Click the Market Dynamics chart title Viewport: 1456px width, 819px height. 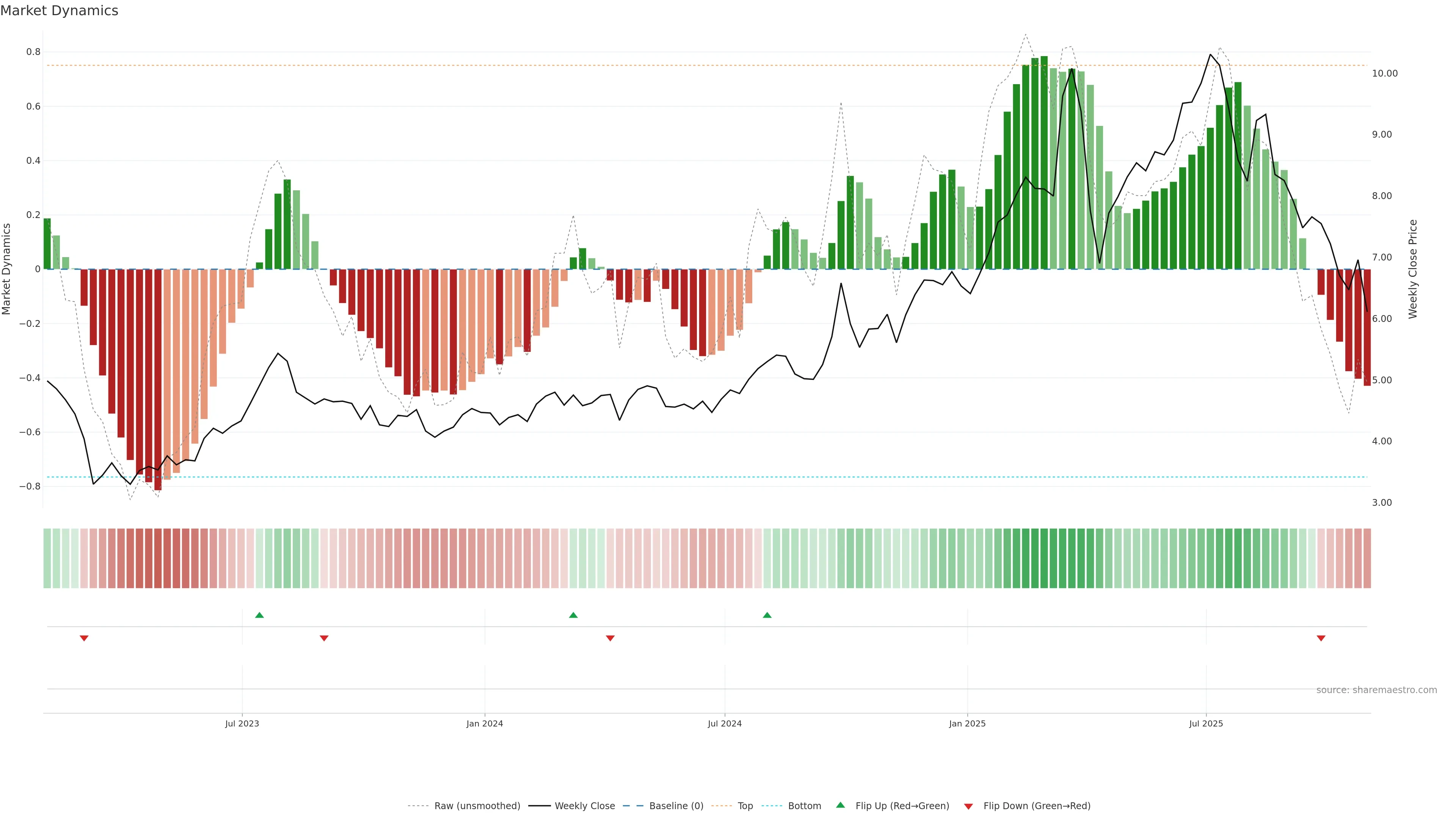pos(60,11)
